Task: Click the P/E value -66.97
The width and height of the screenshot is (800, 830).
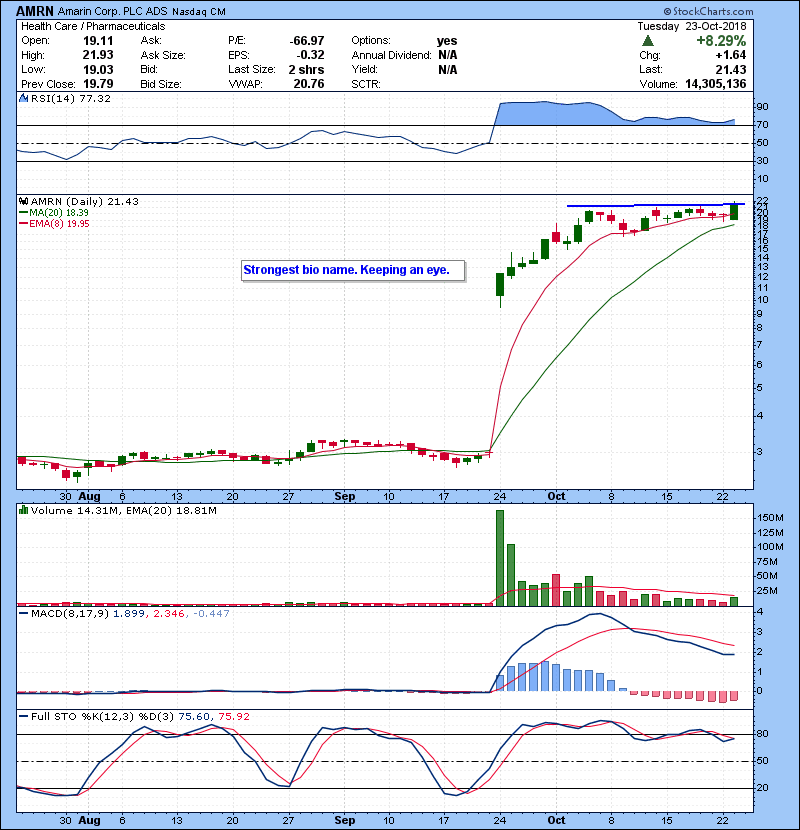Action: click(307, 41)
